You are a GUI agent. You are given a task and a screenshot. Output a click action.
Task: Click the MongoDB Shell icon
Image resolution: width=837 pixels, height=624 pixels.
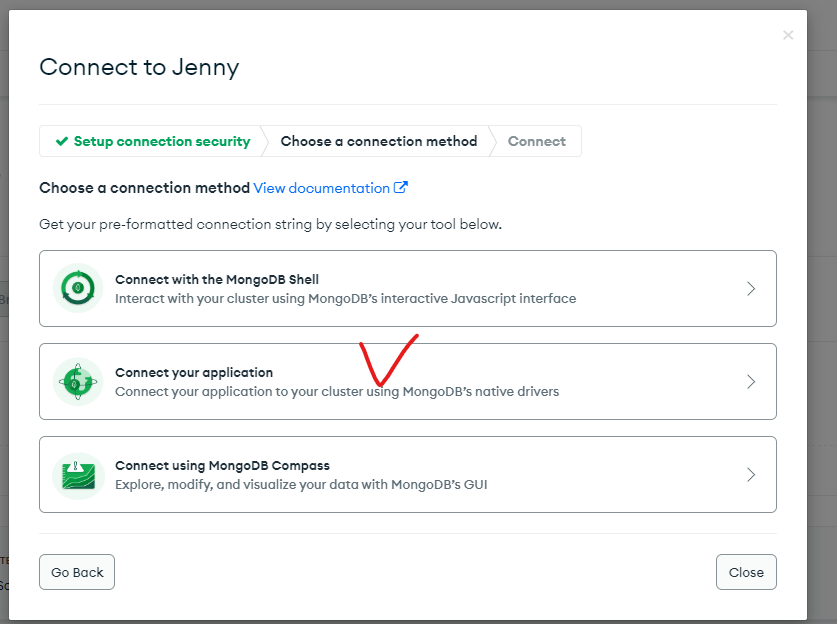78,288
